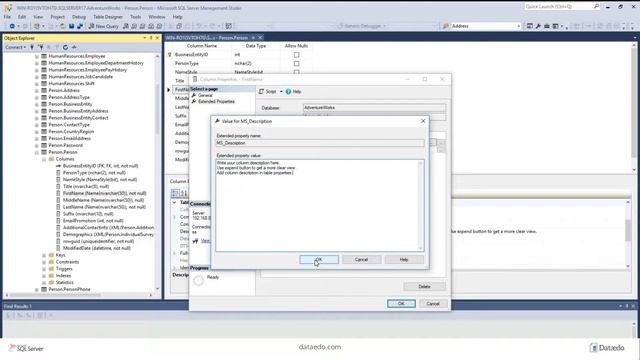Collapse the Person.Person table node
Viewport: 640px width, 360px height.
click(37, 152)
